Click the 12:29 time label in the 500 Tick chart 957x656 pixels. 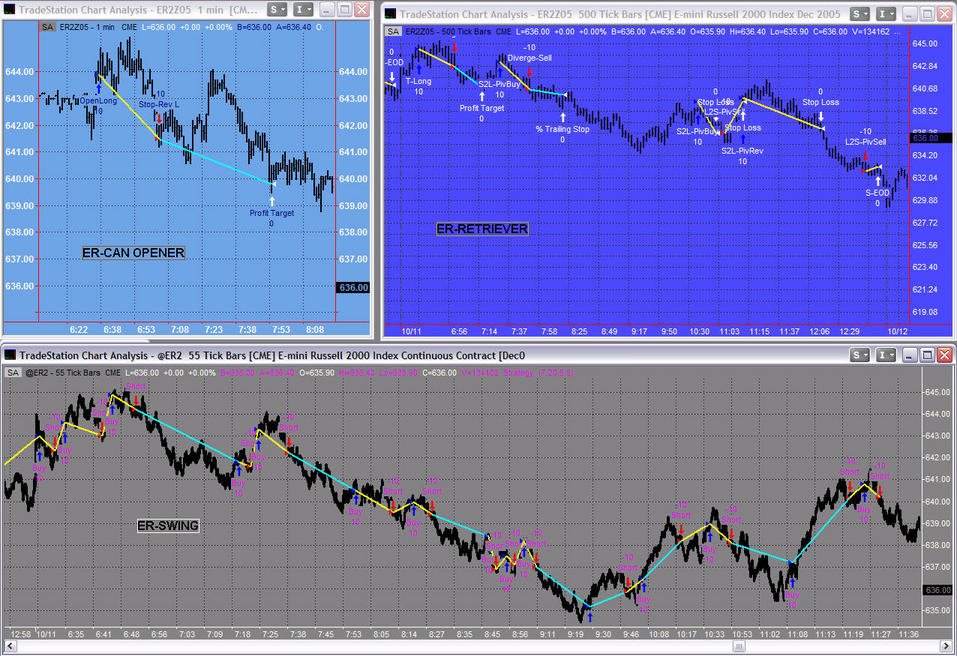point(850,331)
